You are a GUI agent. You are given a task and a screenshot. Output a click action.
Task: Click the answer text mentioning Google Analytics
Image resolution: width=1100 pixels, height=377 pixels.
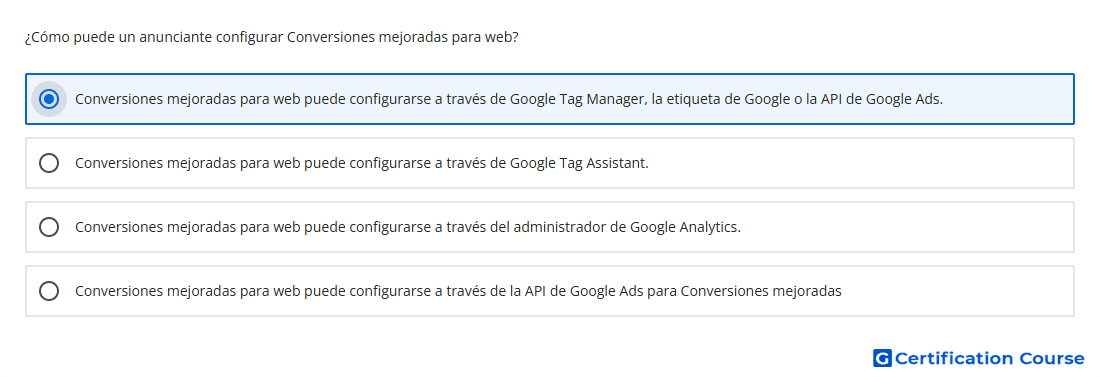click(x=408, y=227)
